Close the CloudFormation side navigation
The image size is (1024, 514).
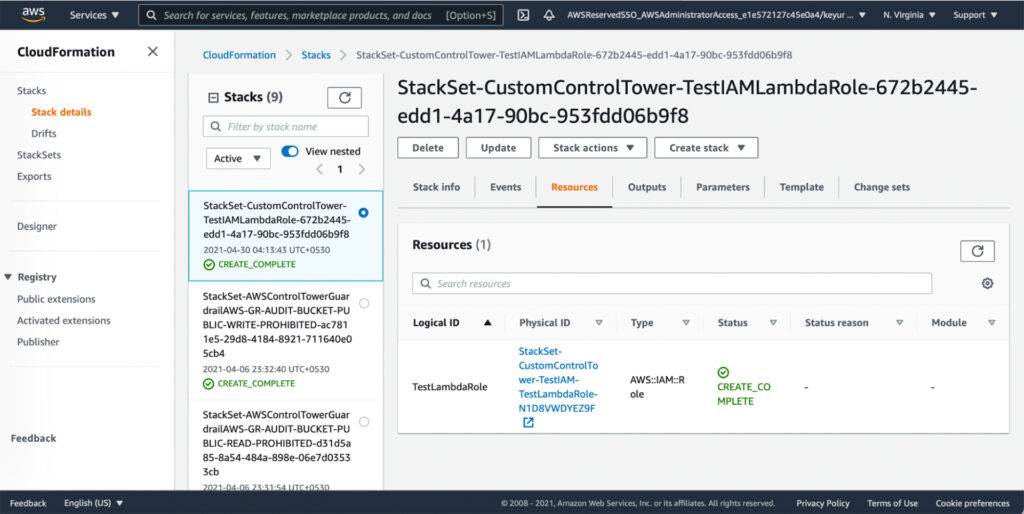tap(152, 51)
